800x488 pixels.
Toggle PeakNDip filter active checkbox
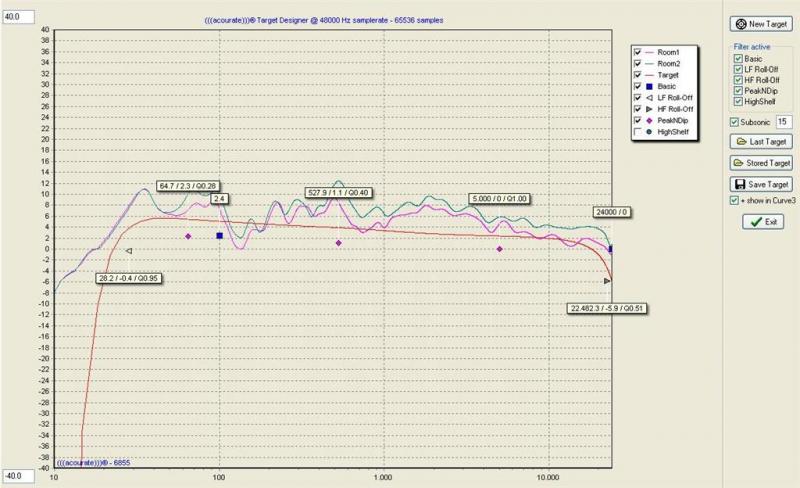tap(738, 91)
